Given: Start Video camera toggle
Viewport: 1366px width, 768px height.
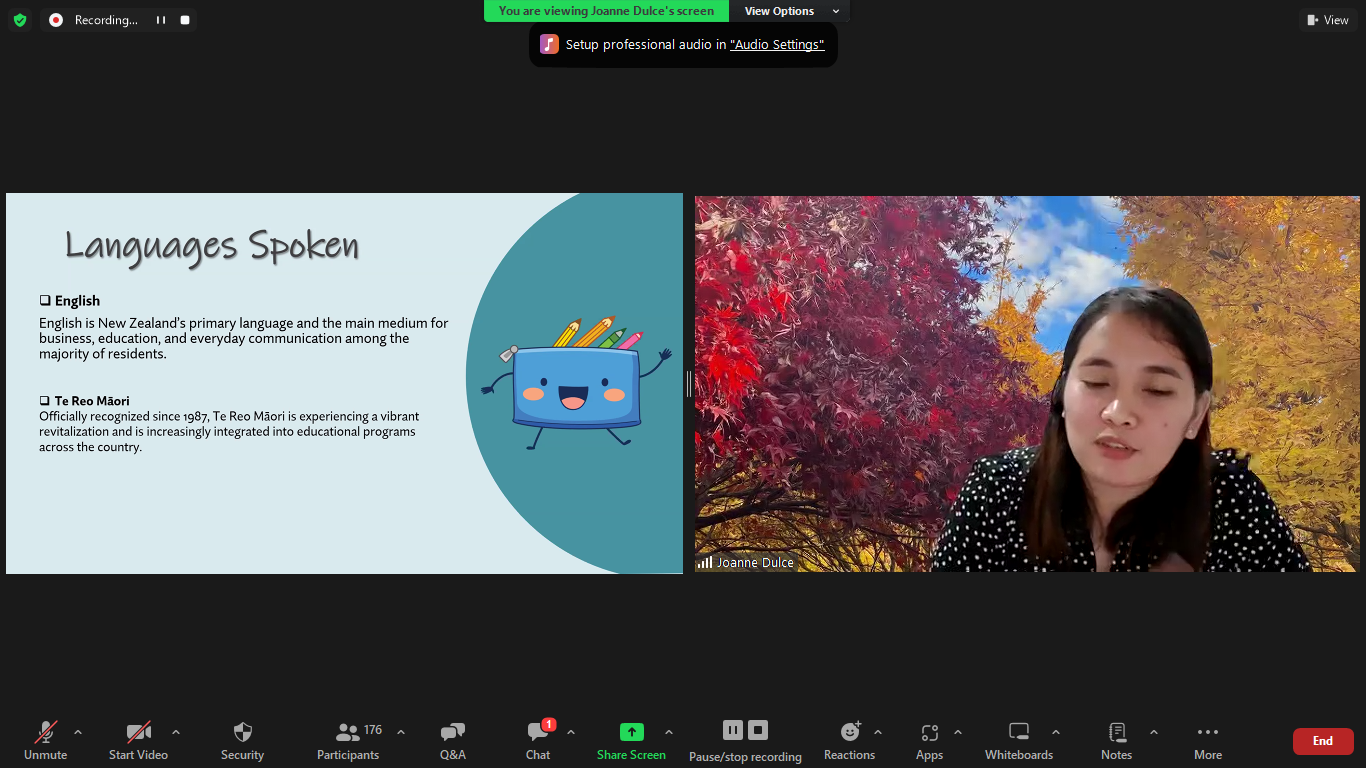Looking at the screenshot, I should pos(138,732).
